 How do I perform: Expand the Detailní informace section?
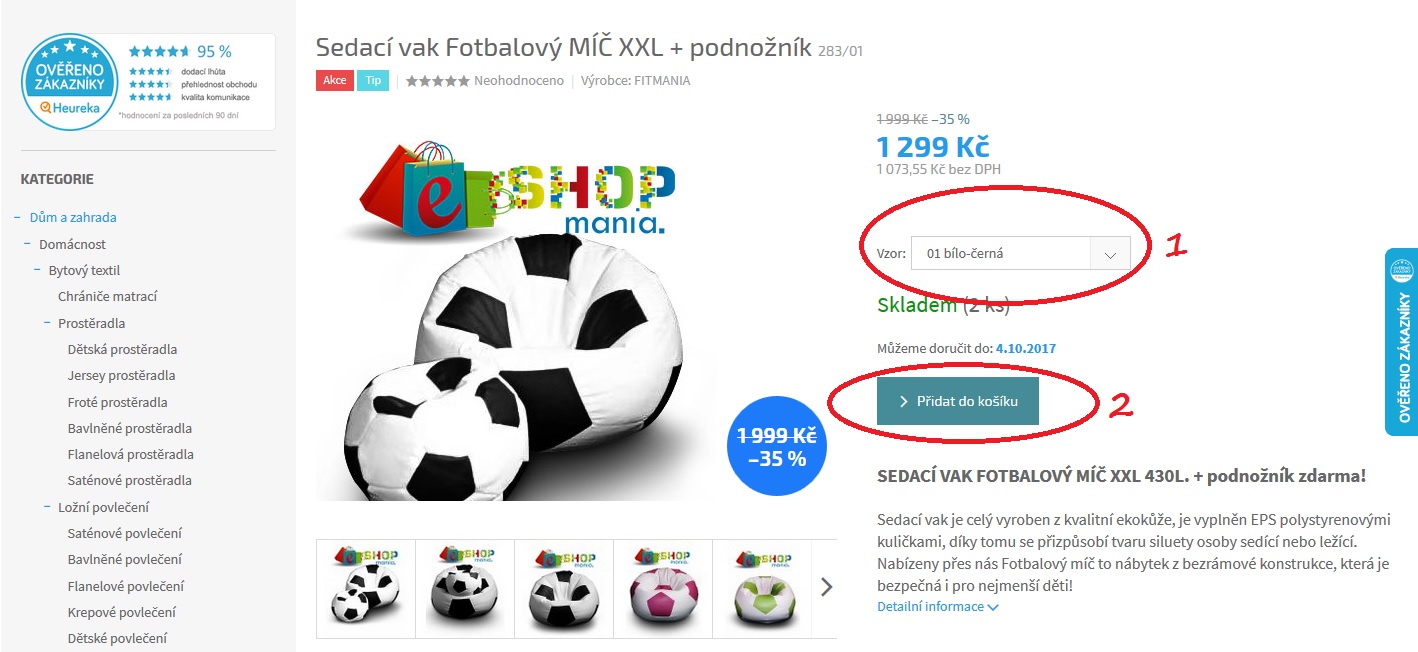[x=937, y=607]
